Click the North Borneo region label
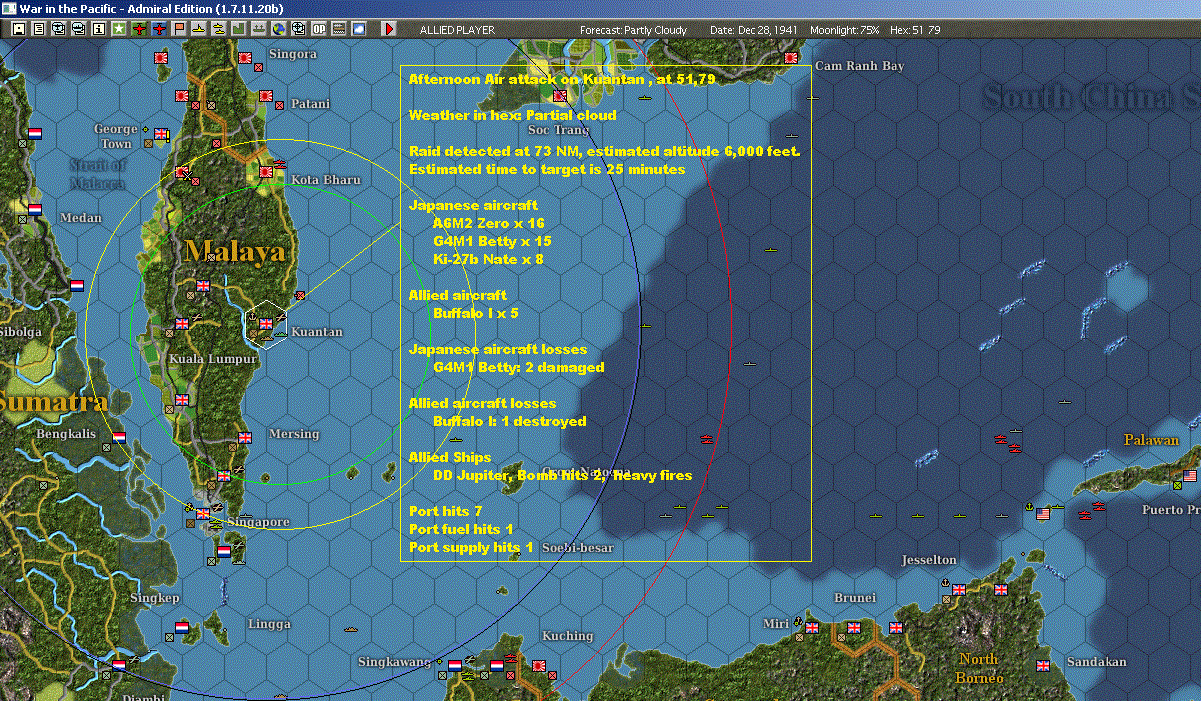 [978, 668]
